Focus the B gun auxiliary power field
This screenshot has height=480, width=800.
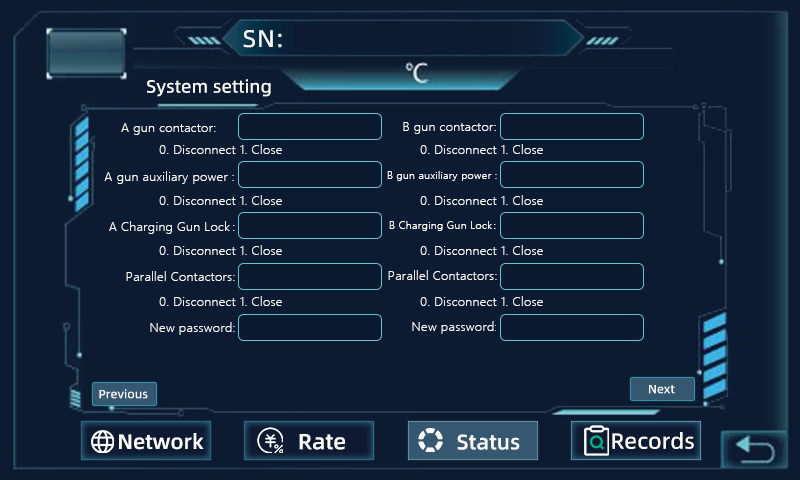tap(571, 175)
